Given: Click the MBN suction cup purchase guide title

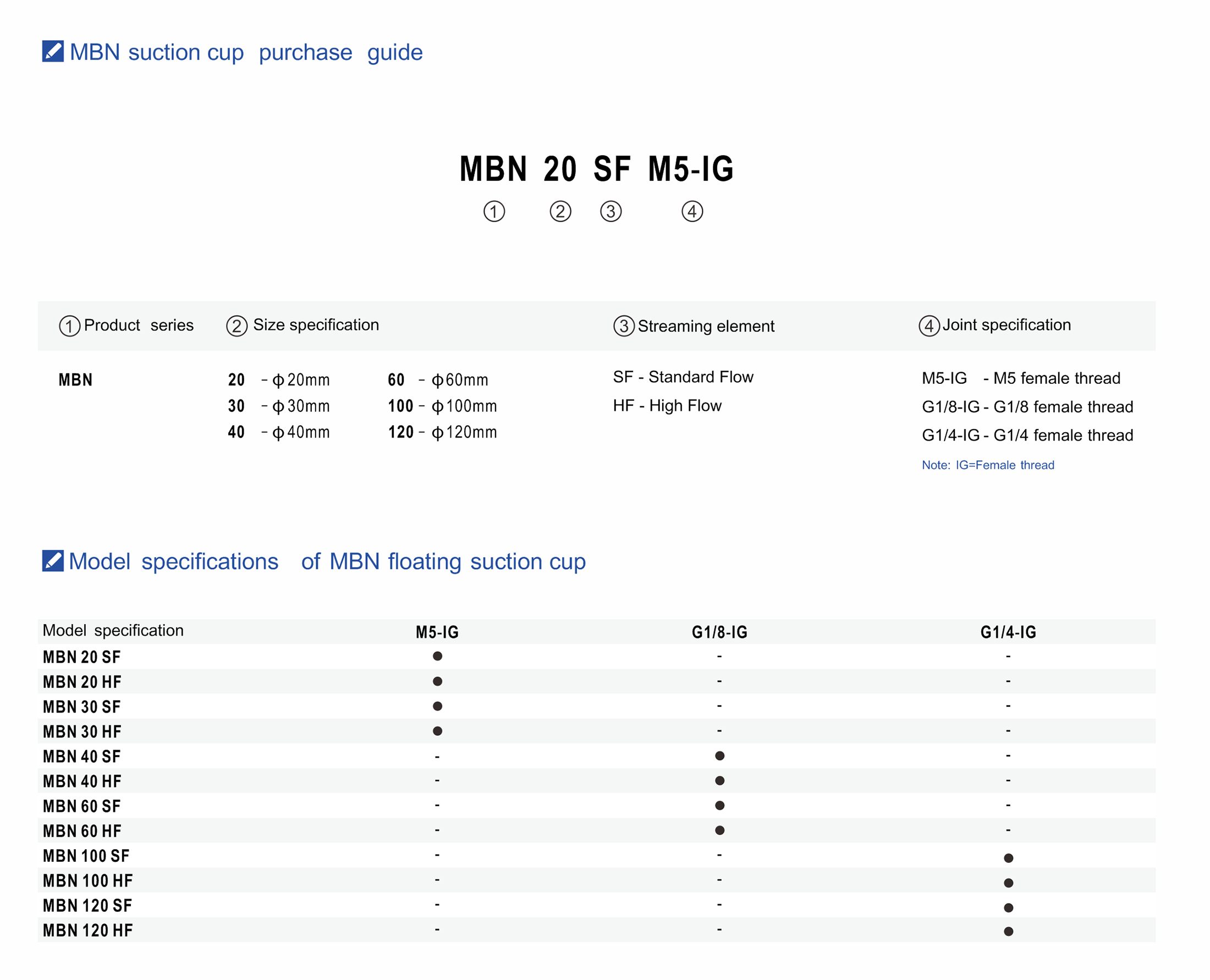Looking at the screenshot, I should point(246,52).
